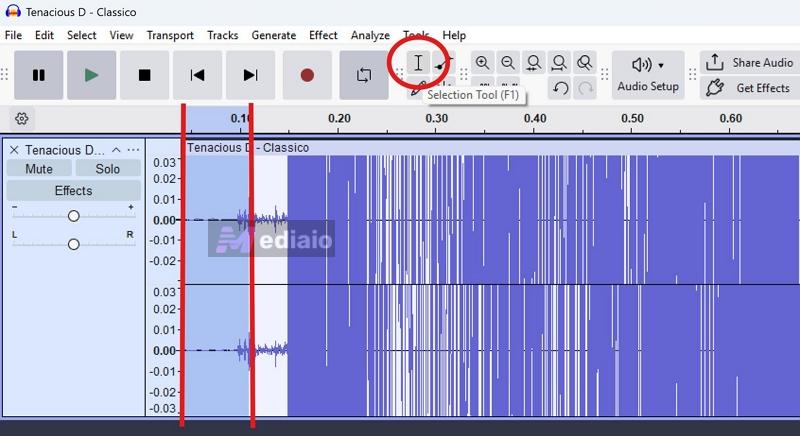Viewport: 800px width, 436px height.
Task: Click the track gain slider handle
Action: pyautogui.click(x=73, y=216)
